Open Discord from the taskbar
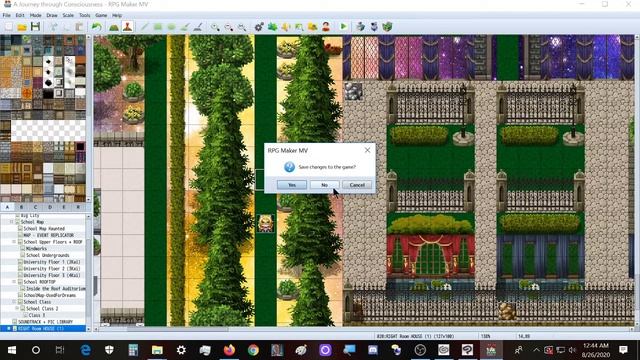640x360 pixels. coord(373,350)
